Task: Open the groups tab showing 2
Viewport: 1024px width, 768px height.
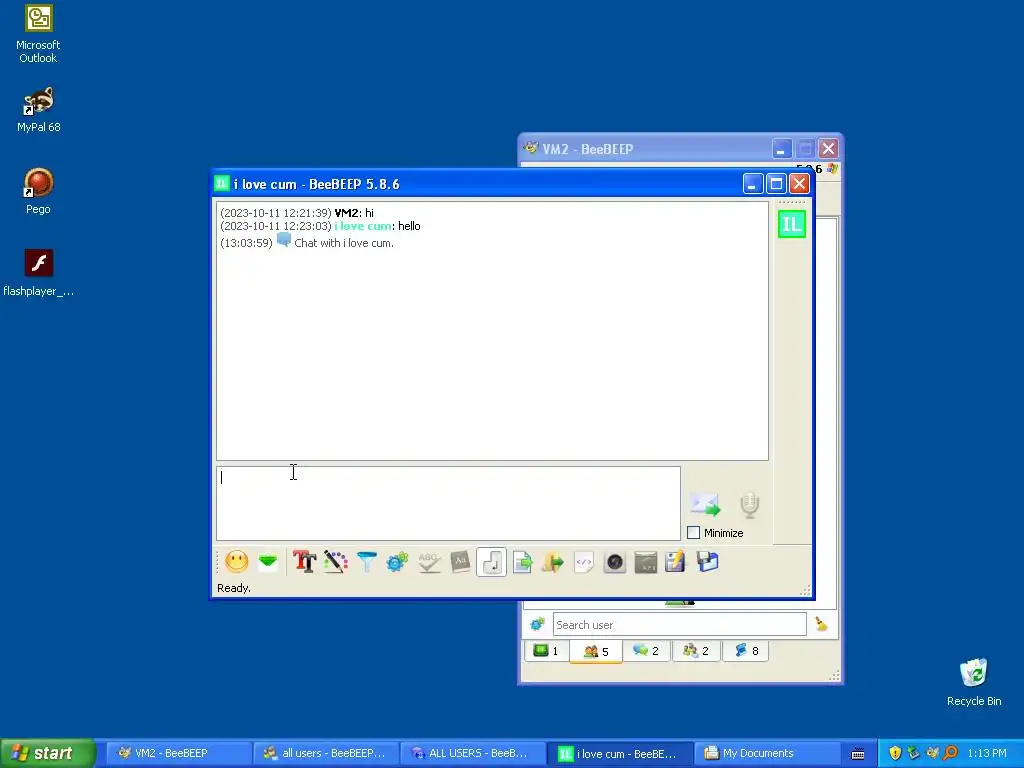Action: pyautogui.click(x=696, y=650)
